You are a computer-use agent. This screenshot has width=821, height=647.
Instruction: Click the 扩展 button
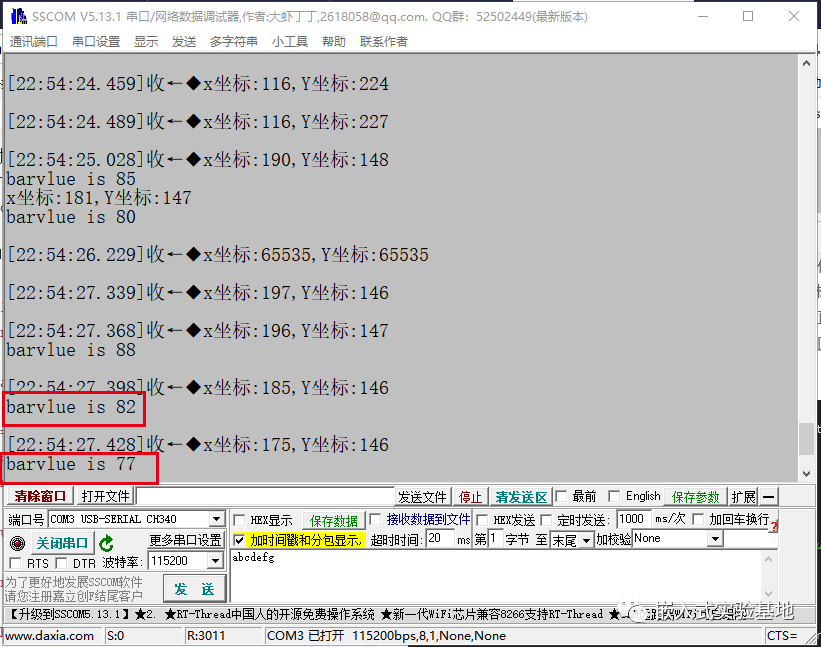pos(744,496)
